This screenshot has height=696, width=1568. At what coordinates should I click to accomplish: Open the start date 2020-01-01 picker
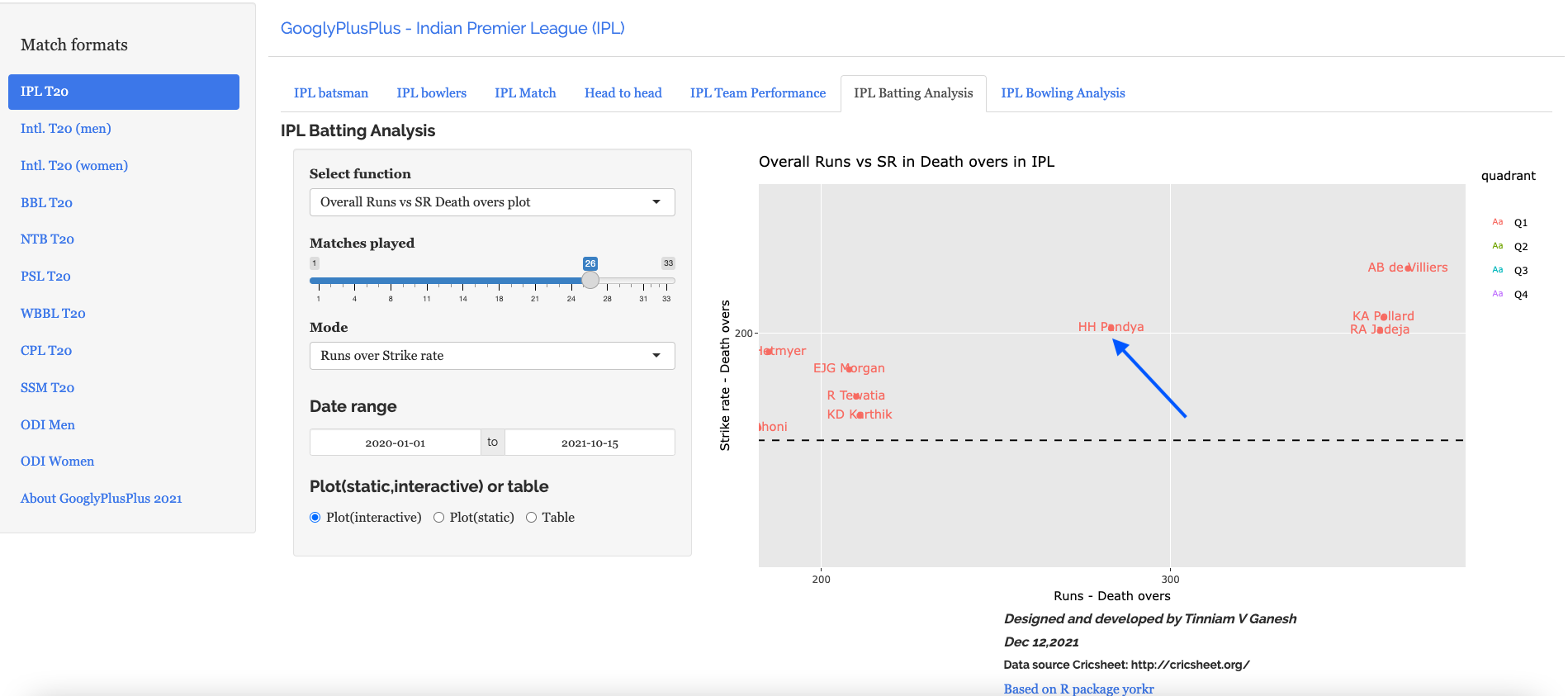click(395, 443)
